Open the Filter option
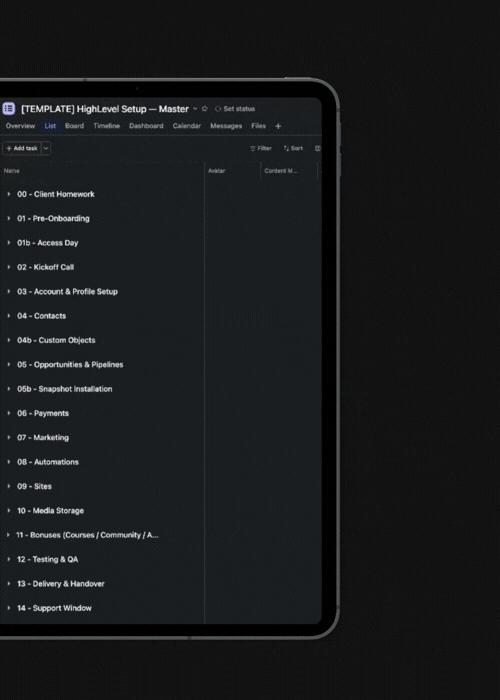 coord(261,148)
